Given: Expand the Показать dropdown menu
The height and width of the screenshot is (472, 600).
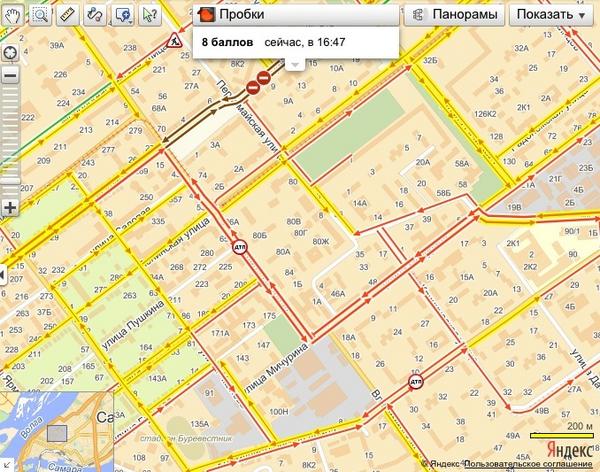Looking at the screenshot, I should [x=551, y=15].
